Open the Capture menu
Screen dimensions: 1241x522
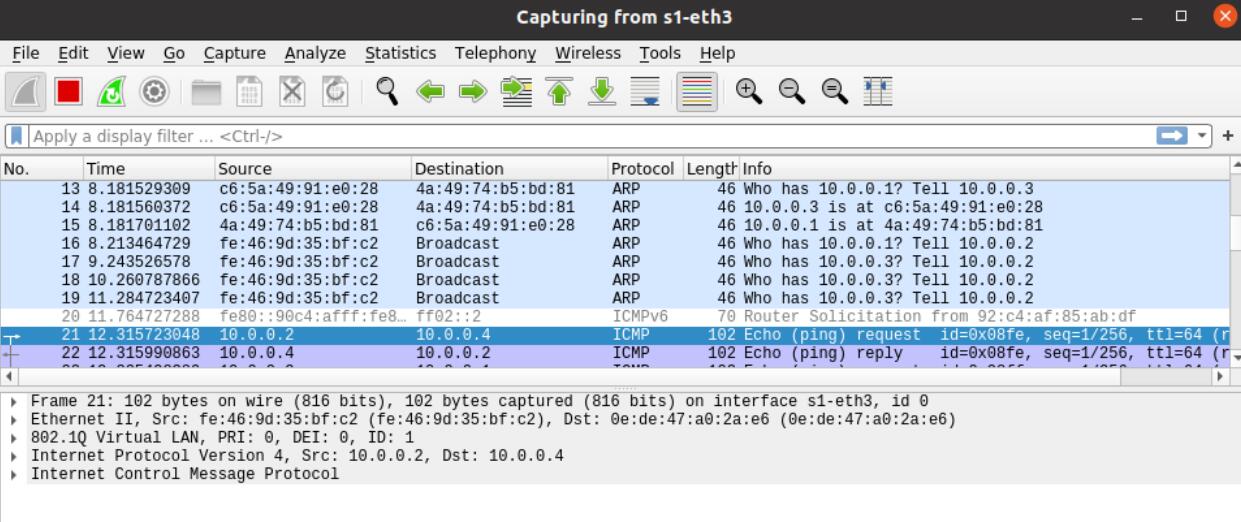(x=234, y=53)
